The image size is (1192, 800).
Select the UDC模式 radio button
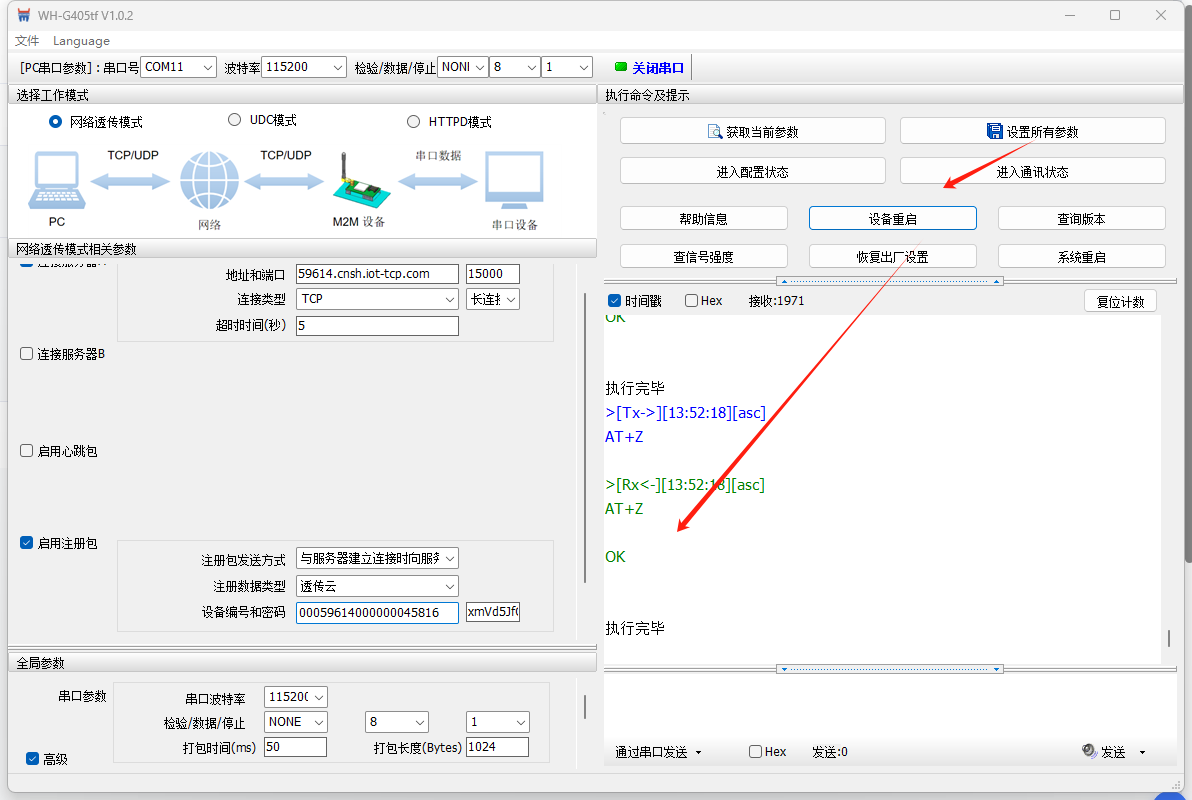pos(235,120)
